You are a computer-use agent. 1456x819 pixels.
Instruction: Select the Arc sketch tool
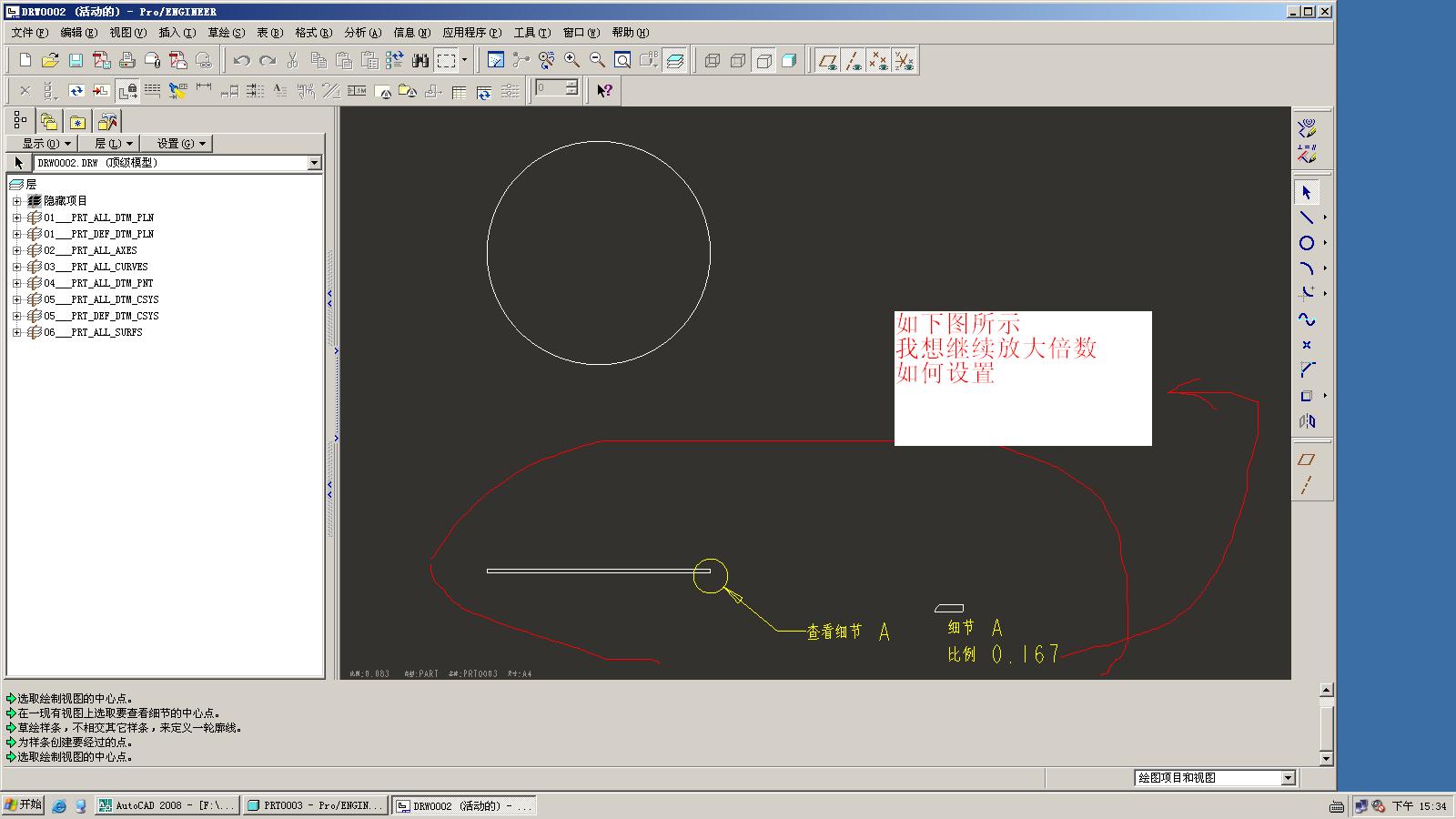1307,268
